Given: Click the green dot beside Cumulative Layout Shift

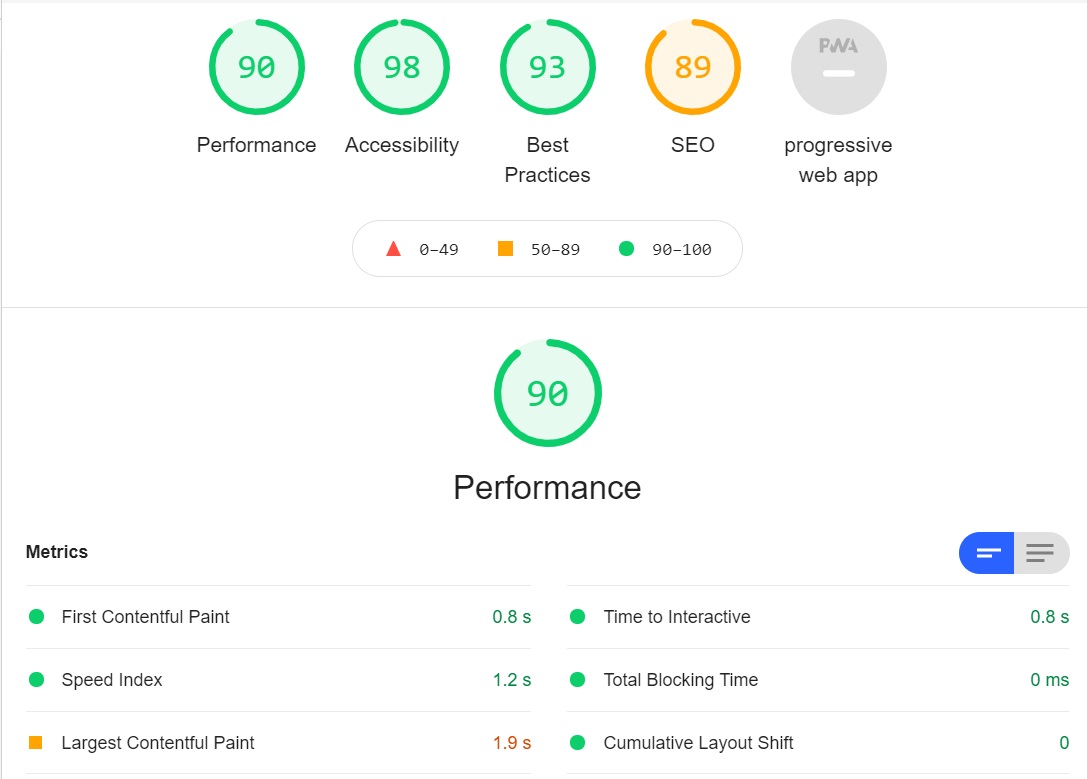Looking at the screenshot, I should (577, 743).
